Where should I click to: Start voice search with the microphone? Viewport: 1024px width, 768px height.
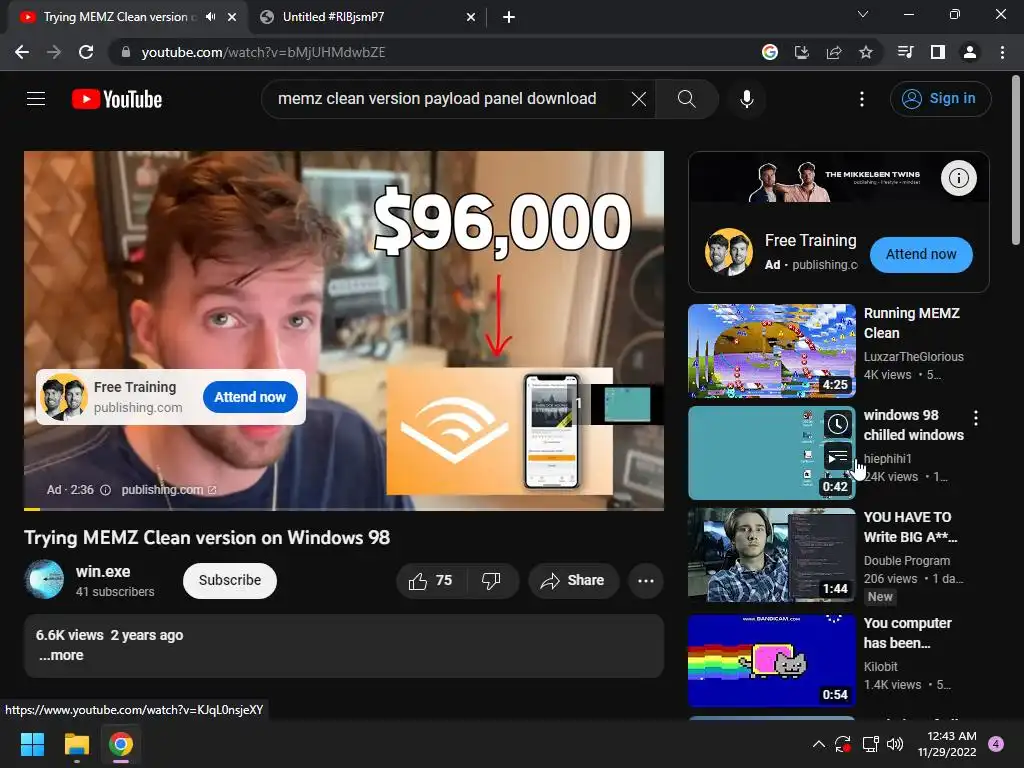[x=746, y=99]
